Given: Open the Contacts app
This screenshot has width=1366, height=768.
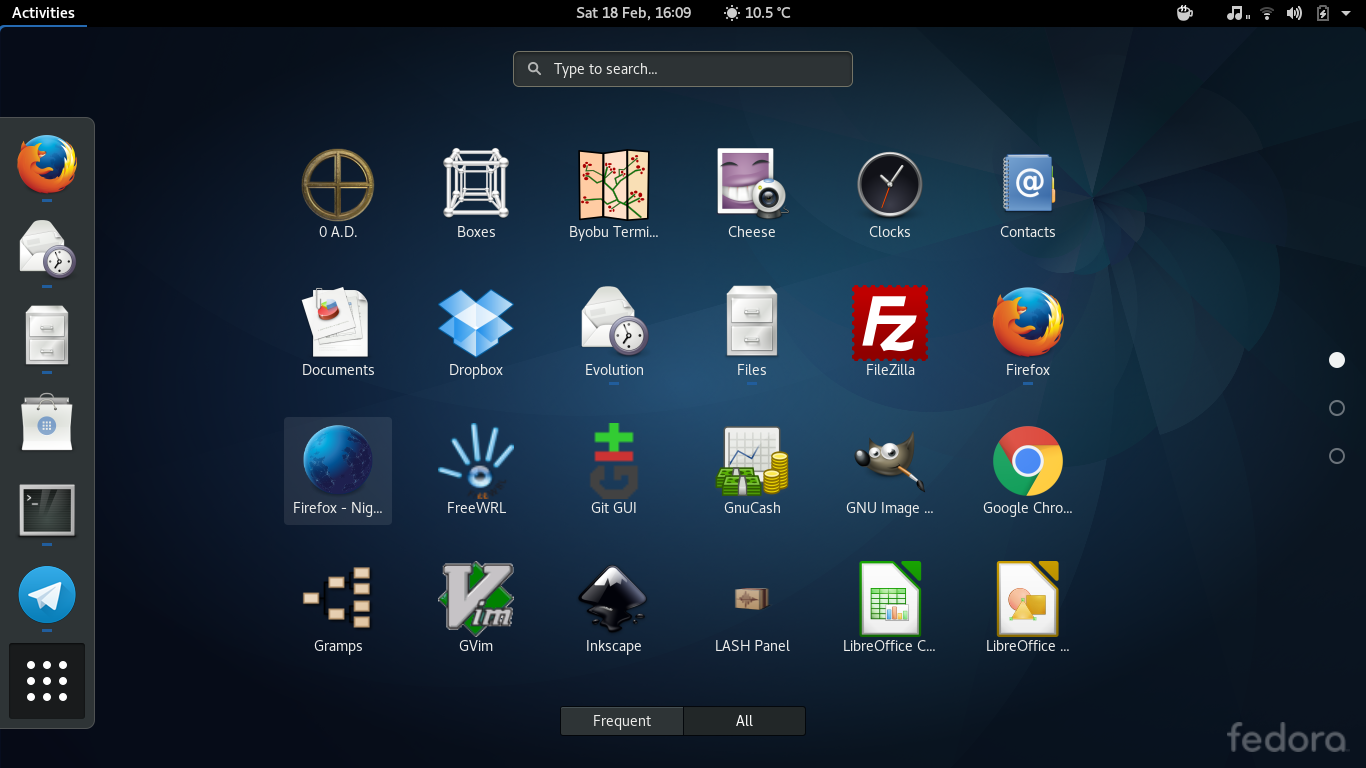Looking at the screenshot, I should point(1028,185).
